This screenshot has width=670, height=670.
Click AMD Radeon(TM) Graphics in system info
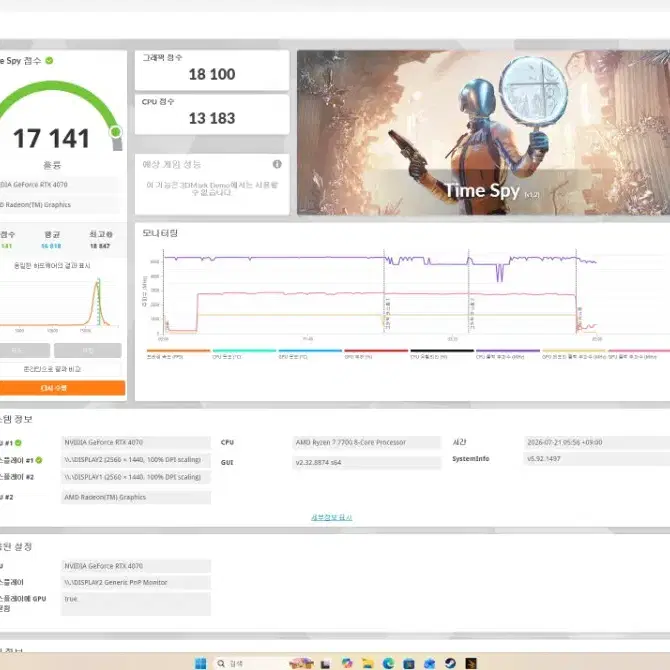(x=136, y=497)
